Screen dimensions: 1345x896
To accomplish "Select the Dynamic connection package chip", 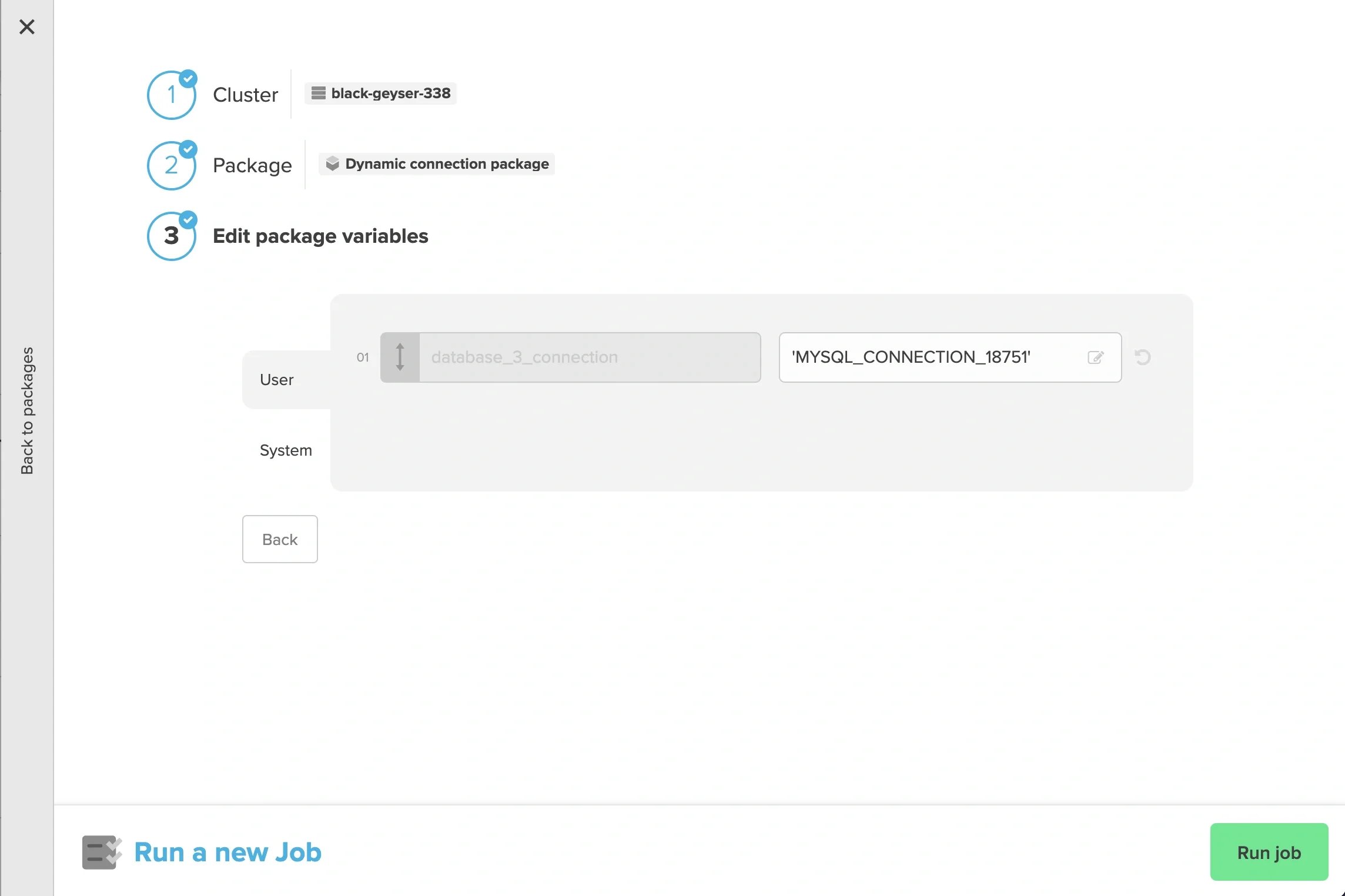I will (436, 164).
